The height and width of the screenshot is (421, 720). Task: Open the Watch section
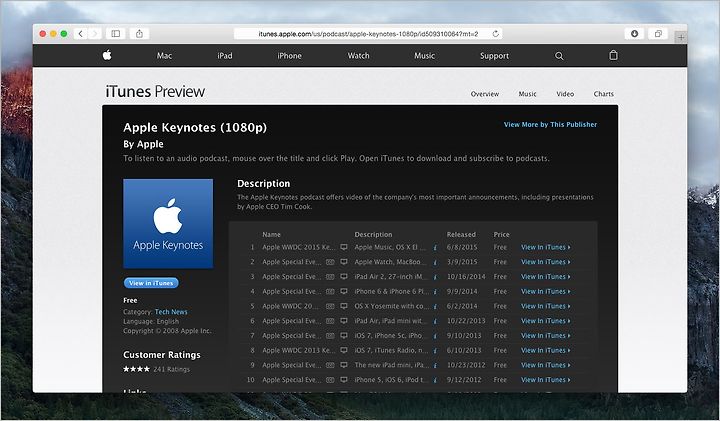coord(358,56)
